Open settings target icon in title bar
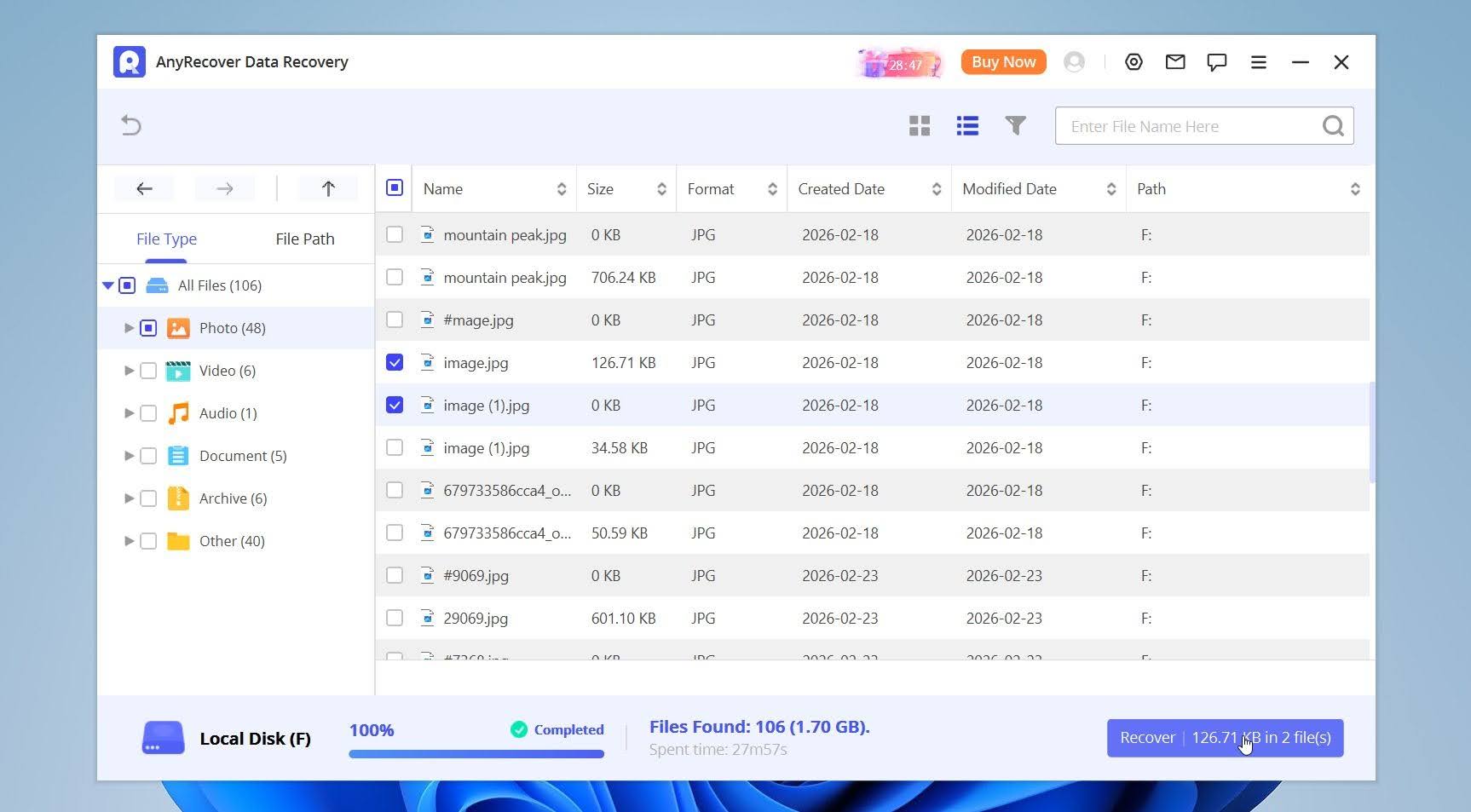 1134,61
